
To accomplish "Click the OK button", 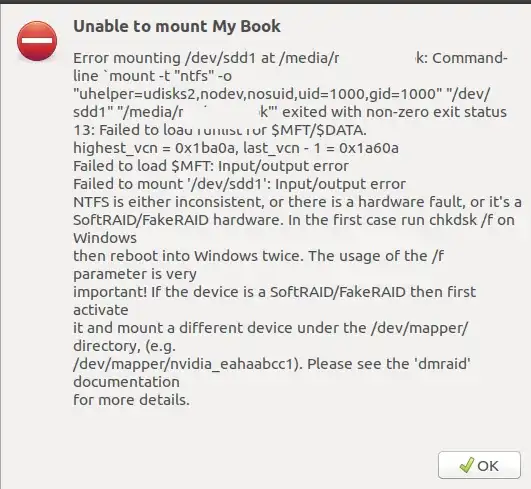I will [479, 465].
